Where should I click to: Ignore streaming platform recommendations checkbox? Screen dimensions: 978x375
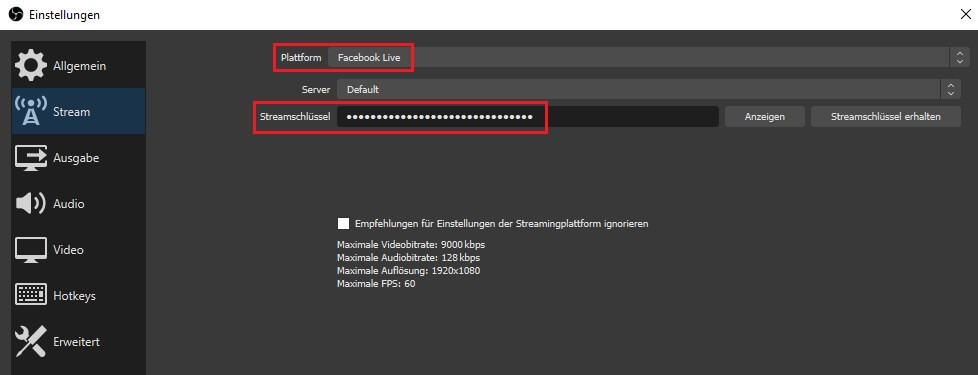click(343, 223)
